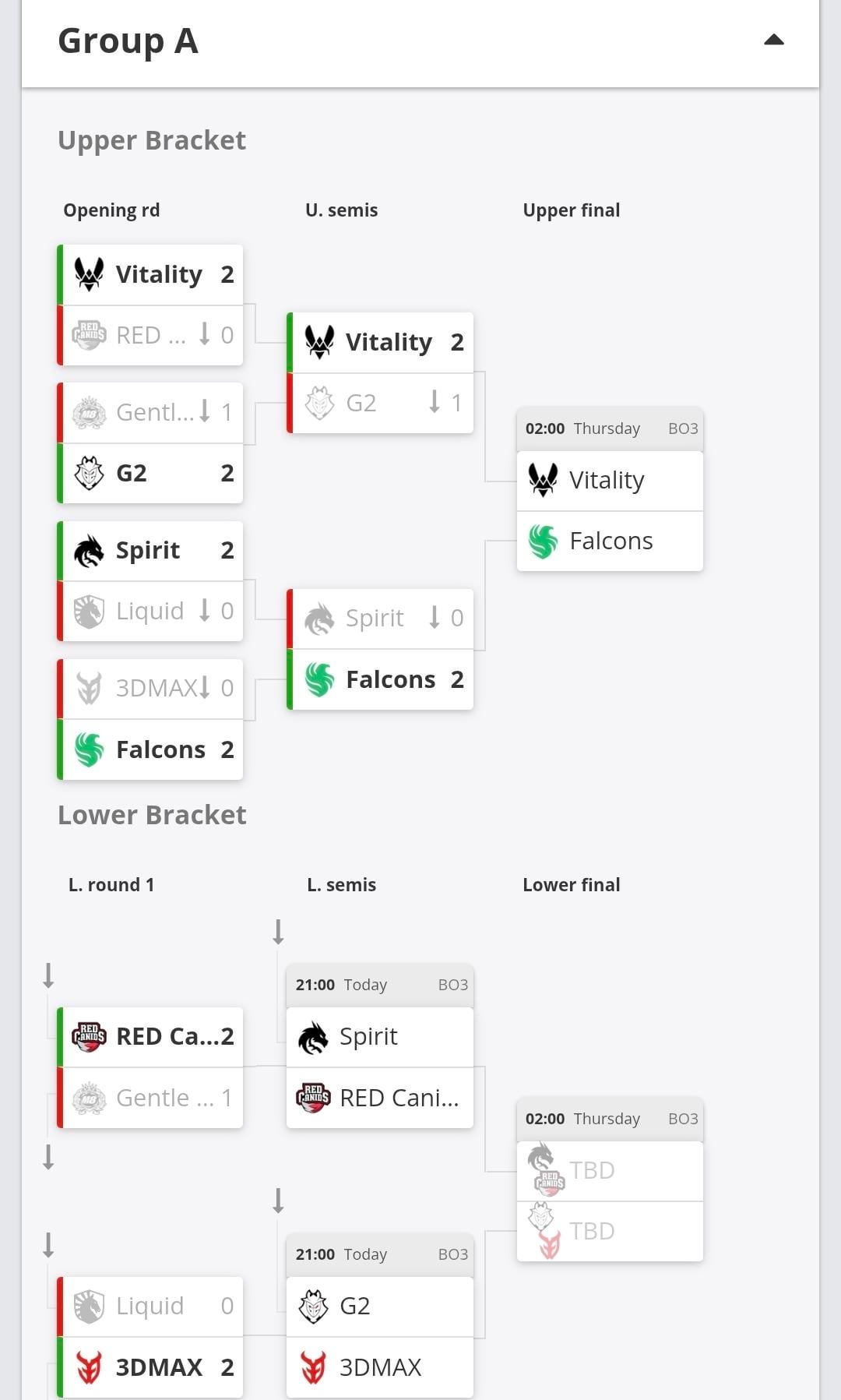Open Falcons 2 result in upper semis
This screenshot has width=841, height=1400.
pyautogui.click(x=381, y=679)
